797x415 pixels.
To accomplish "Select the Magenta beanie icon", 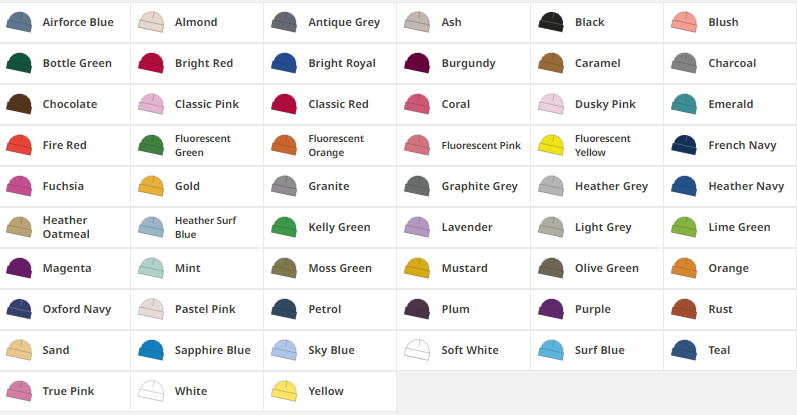I will [19, 269].
